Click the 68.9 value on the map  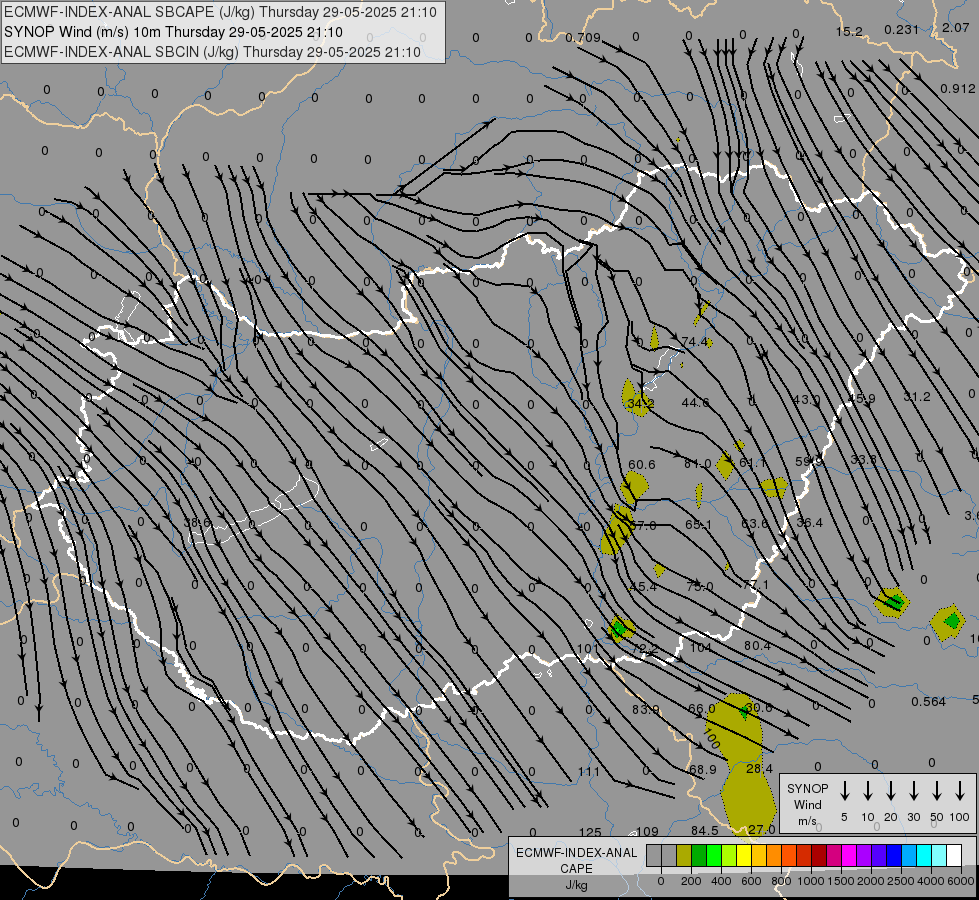[x=703, y=770]
